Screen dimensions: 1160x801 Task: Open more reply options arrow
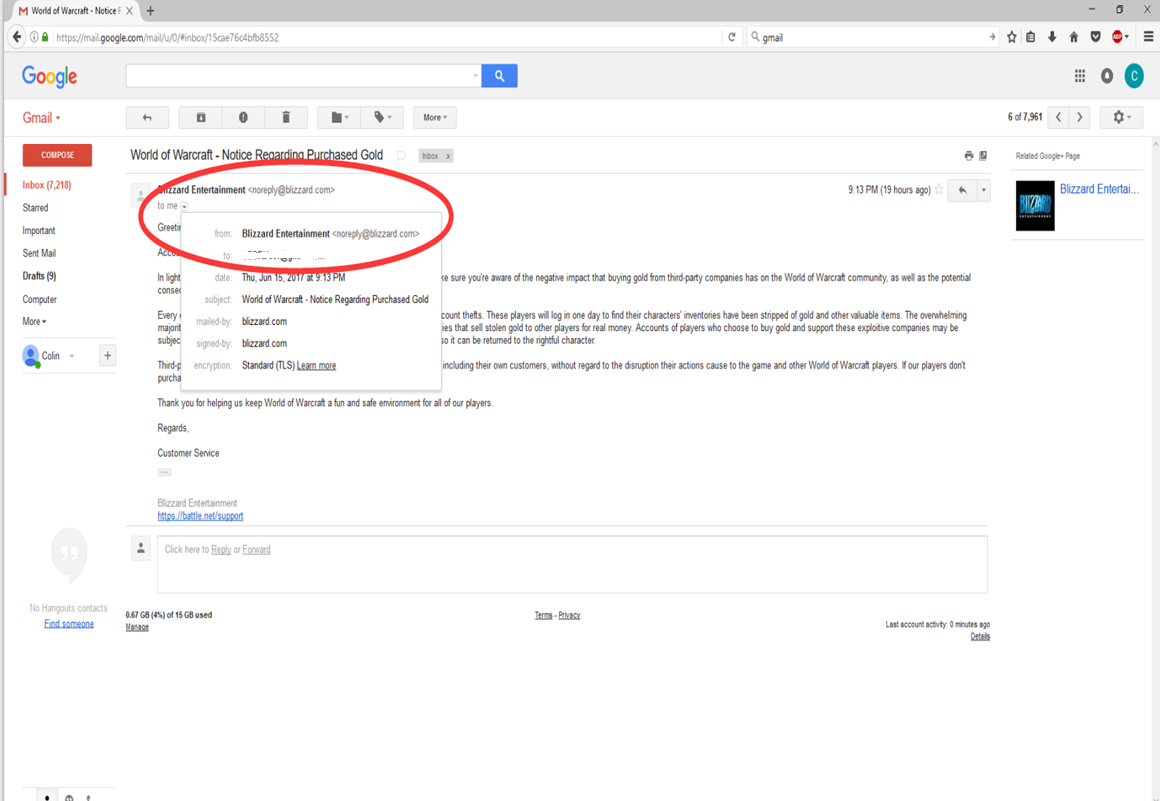(x=984, y=190)
